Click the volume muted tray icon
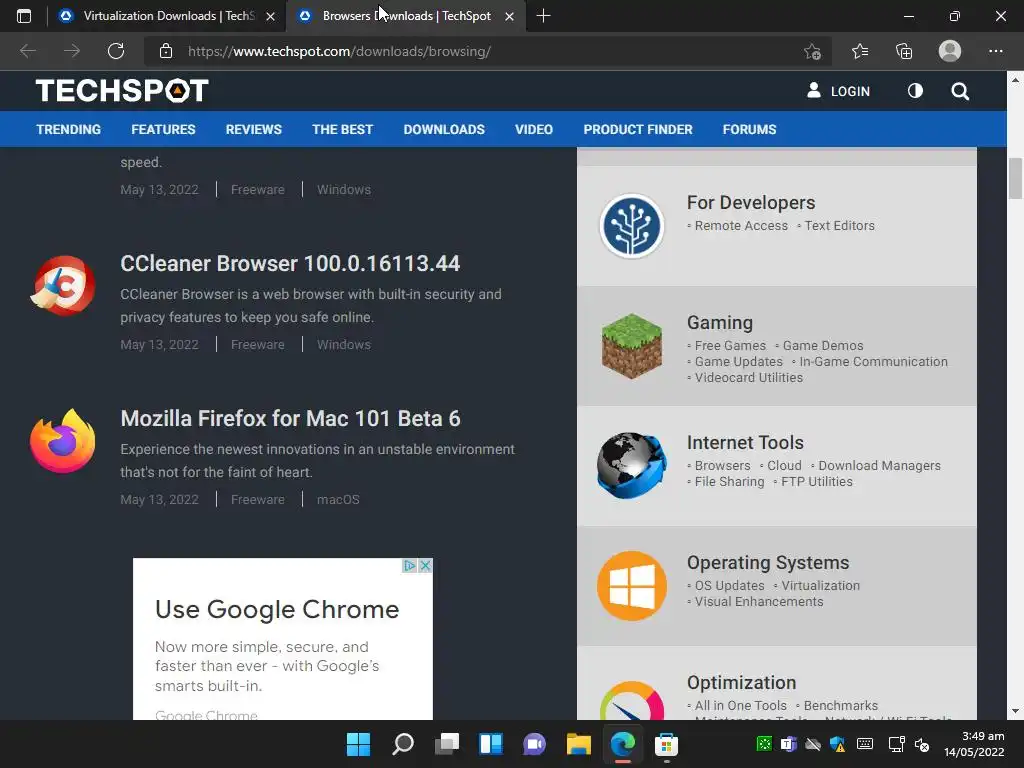Screen dimensions: 1024x768 [922, 744]
